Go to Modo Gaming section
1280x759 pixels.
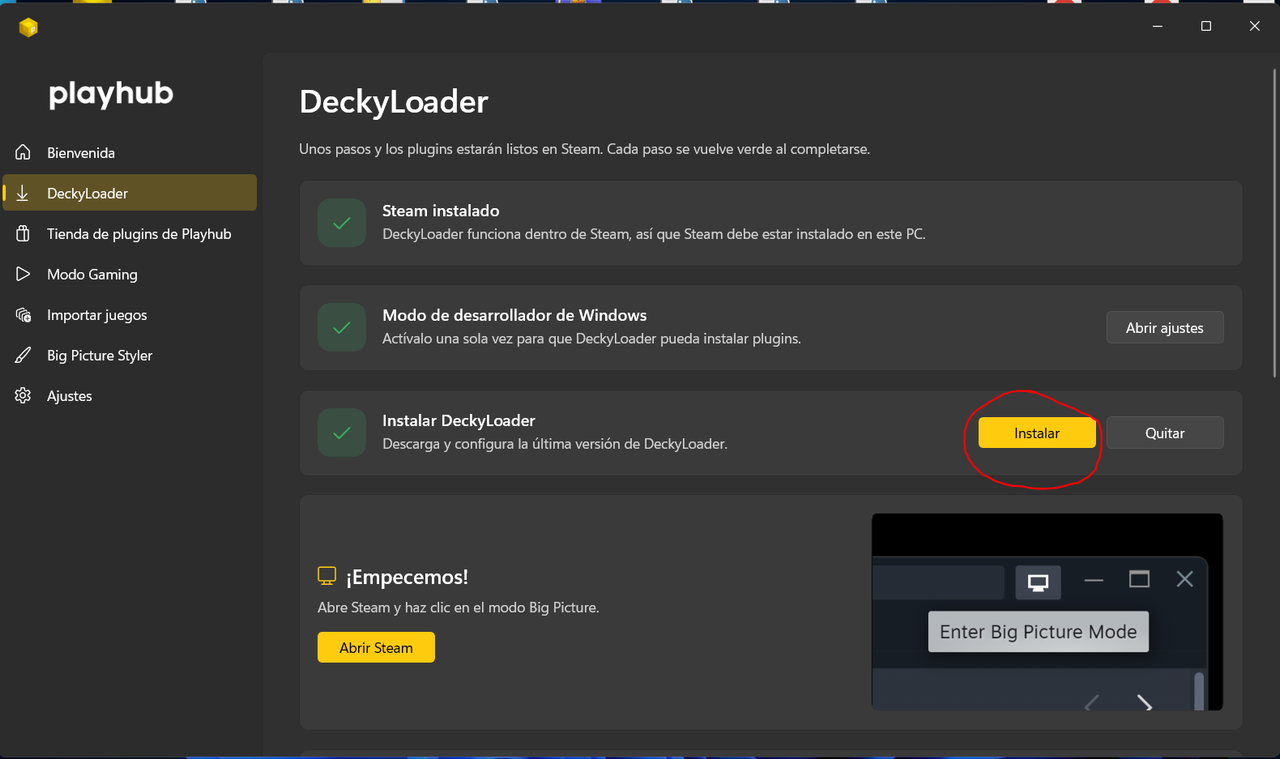pos(129,274)
